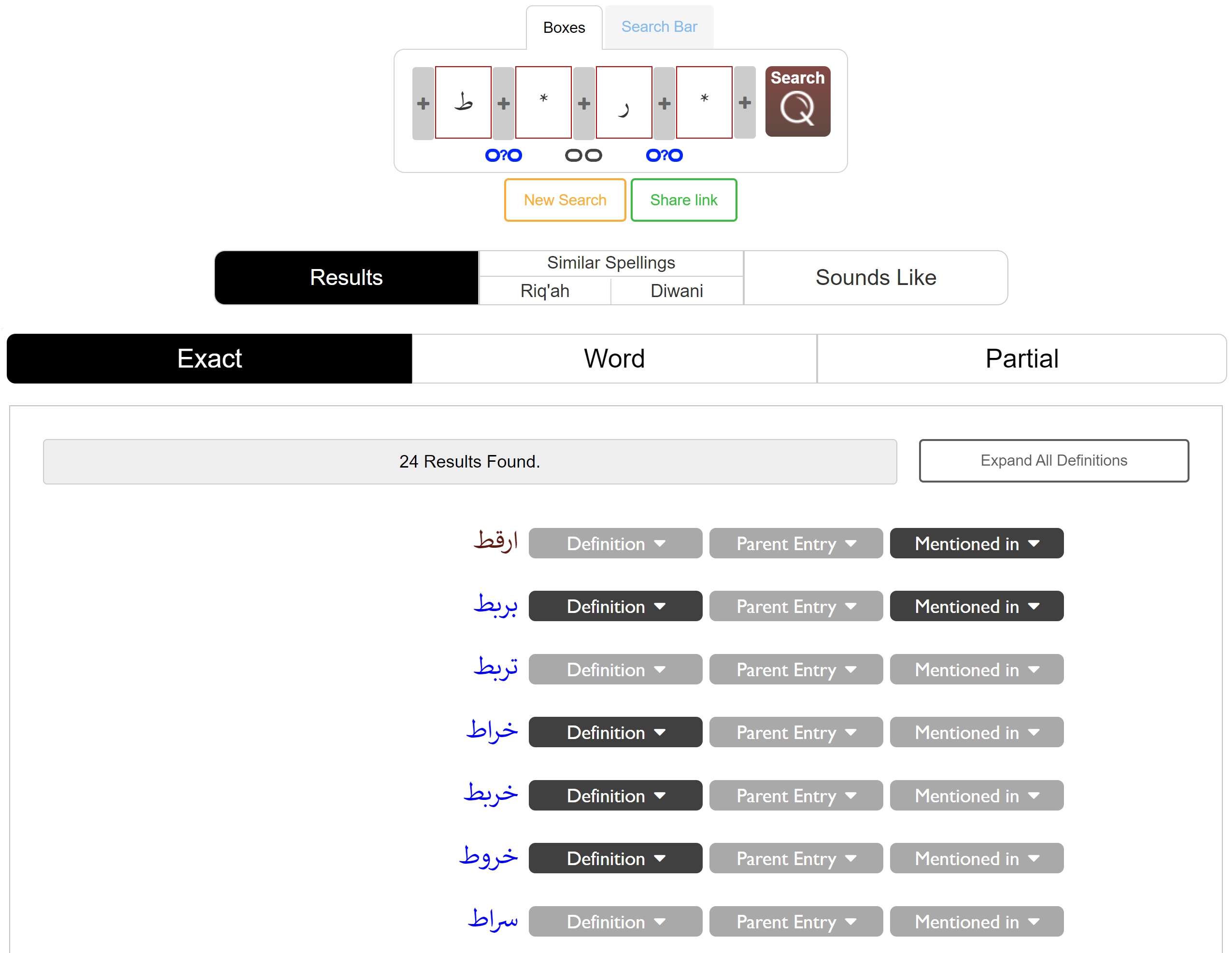Toggle first blue chain link icon
Image resolution: width=1232 pixels, height=953 pixels.
503,155
